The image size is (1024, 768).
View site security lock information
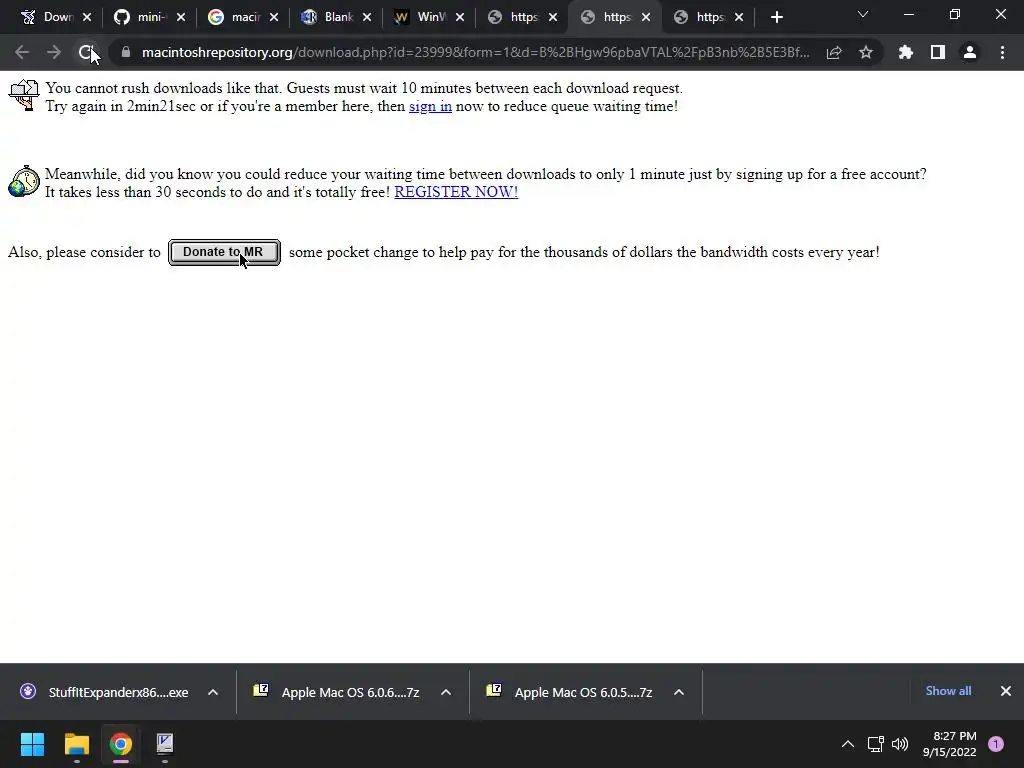point(126,52)
